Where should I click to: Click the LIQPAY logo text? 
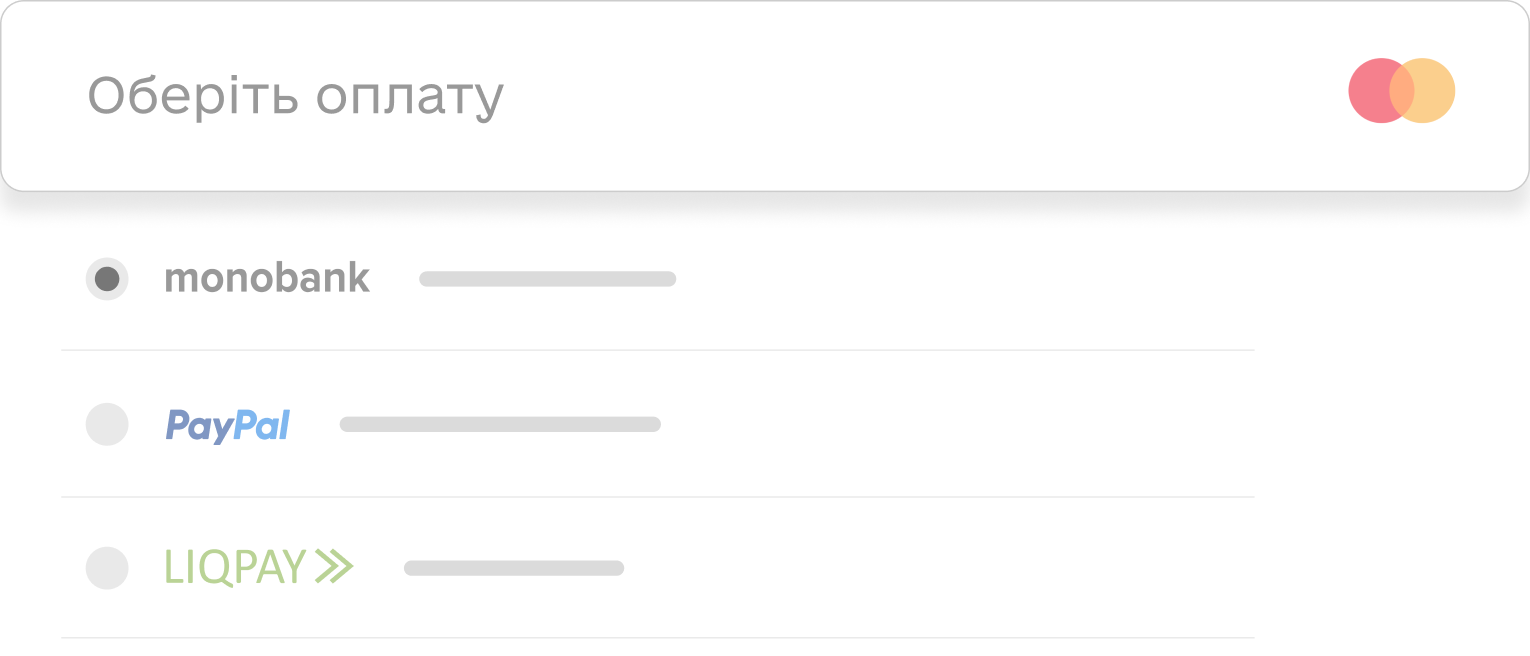235,567
